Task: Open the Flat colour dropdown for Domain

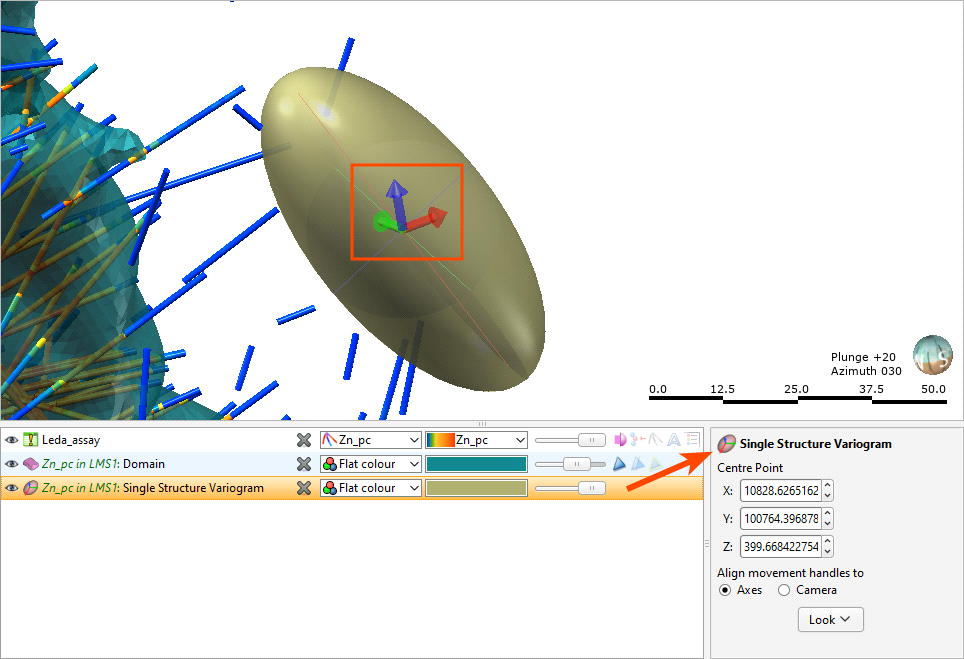Action: pos(370,464)
